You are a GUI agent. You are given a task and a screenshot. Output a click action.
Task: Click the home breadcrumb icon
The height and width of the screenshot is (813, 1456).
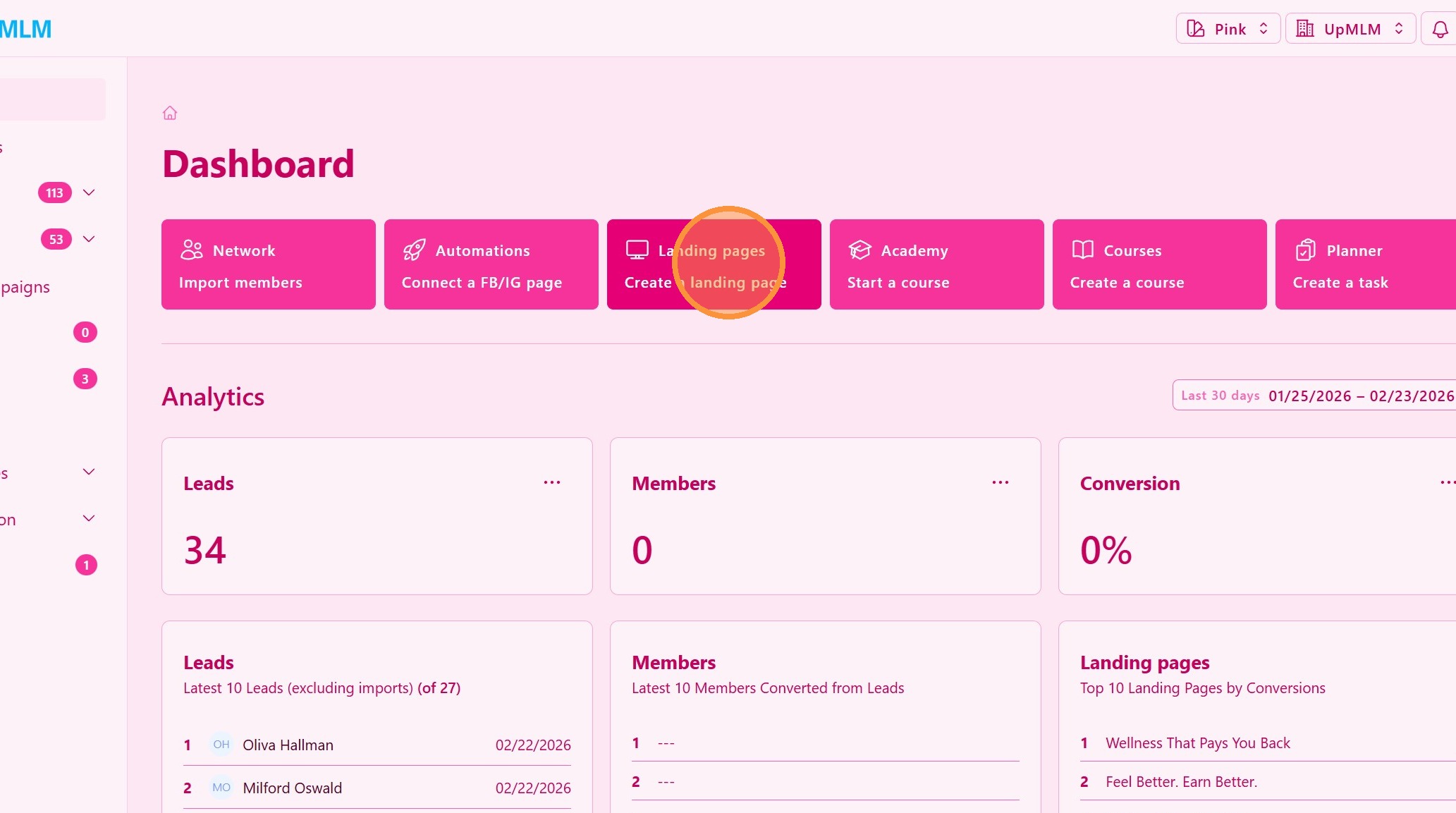(170, 113)
